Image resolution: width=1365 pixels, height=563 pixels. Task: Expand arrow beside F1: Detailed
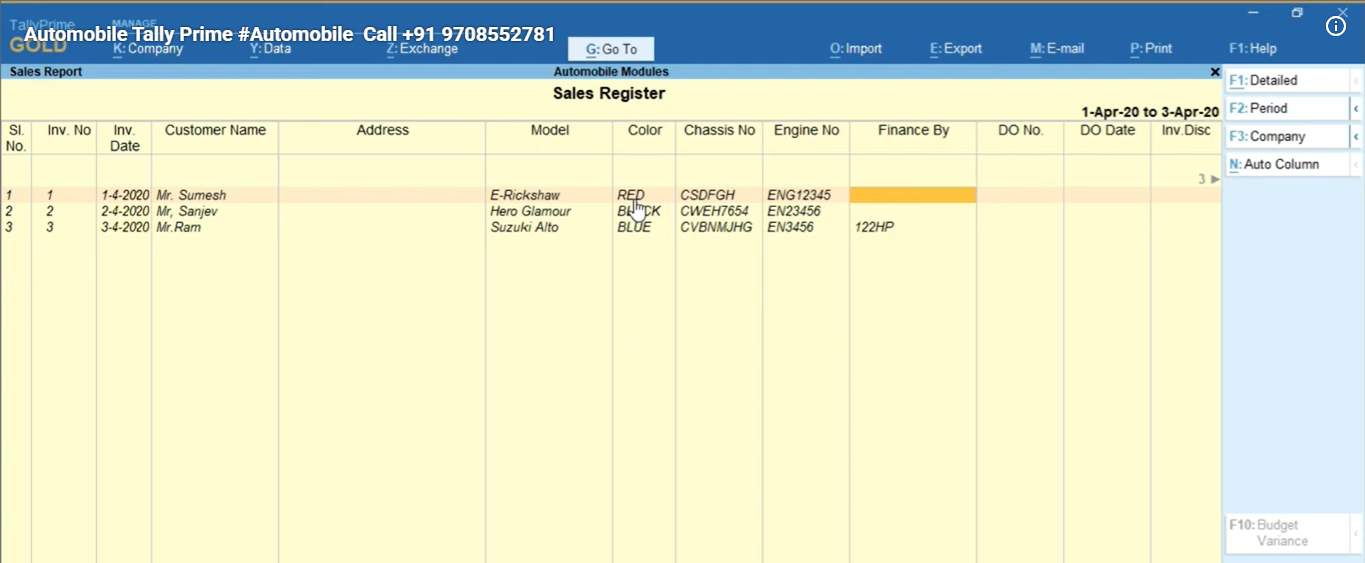1356,80
